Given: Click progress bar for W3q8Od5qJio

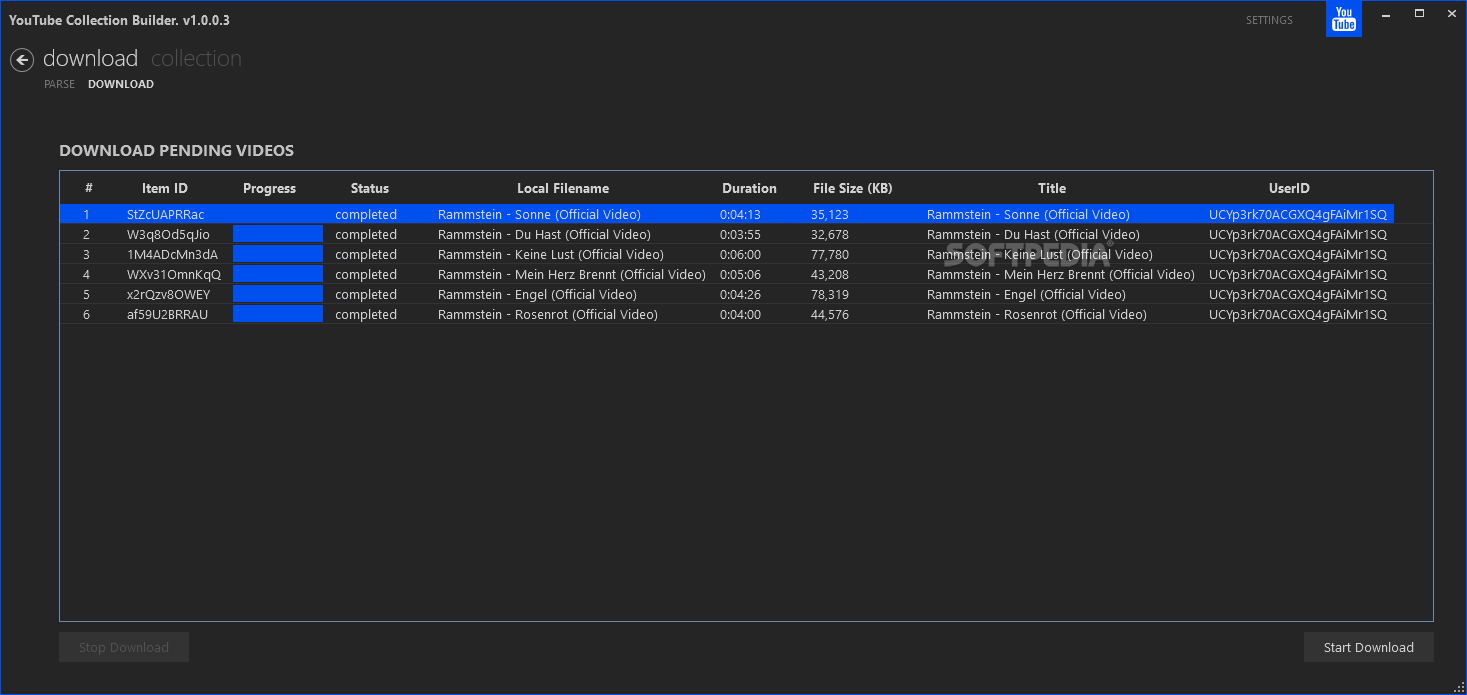Looking at the screenshot, I should tap(278, 234).
